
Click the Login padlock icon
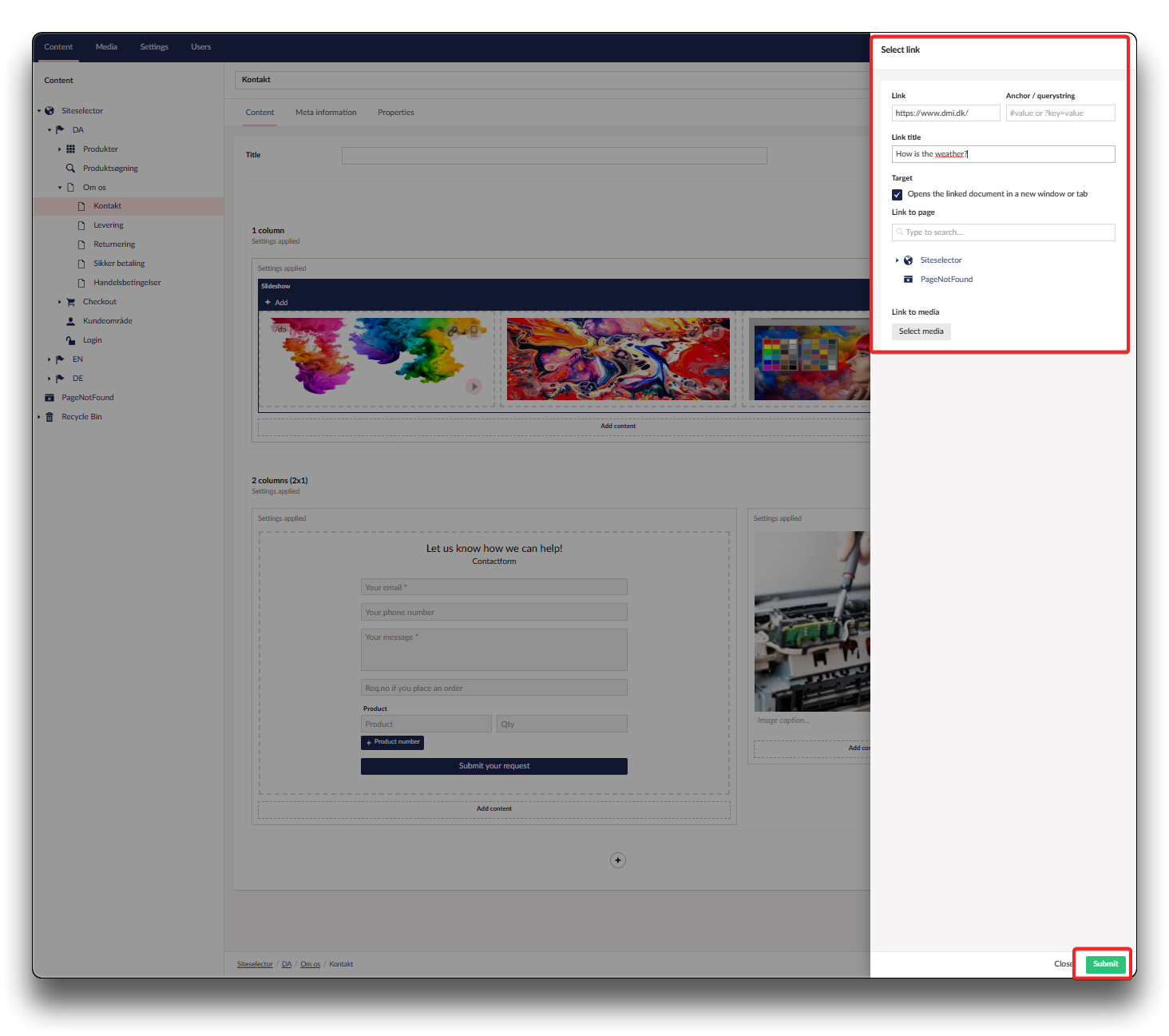70,340
